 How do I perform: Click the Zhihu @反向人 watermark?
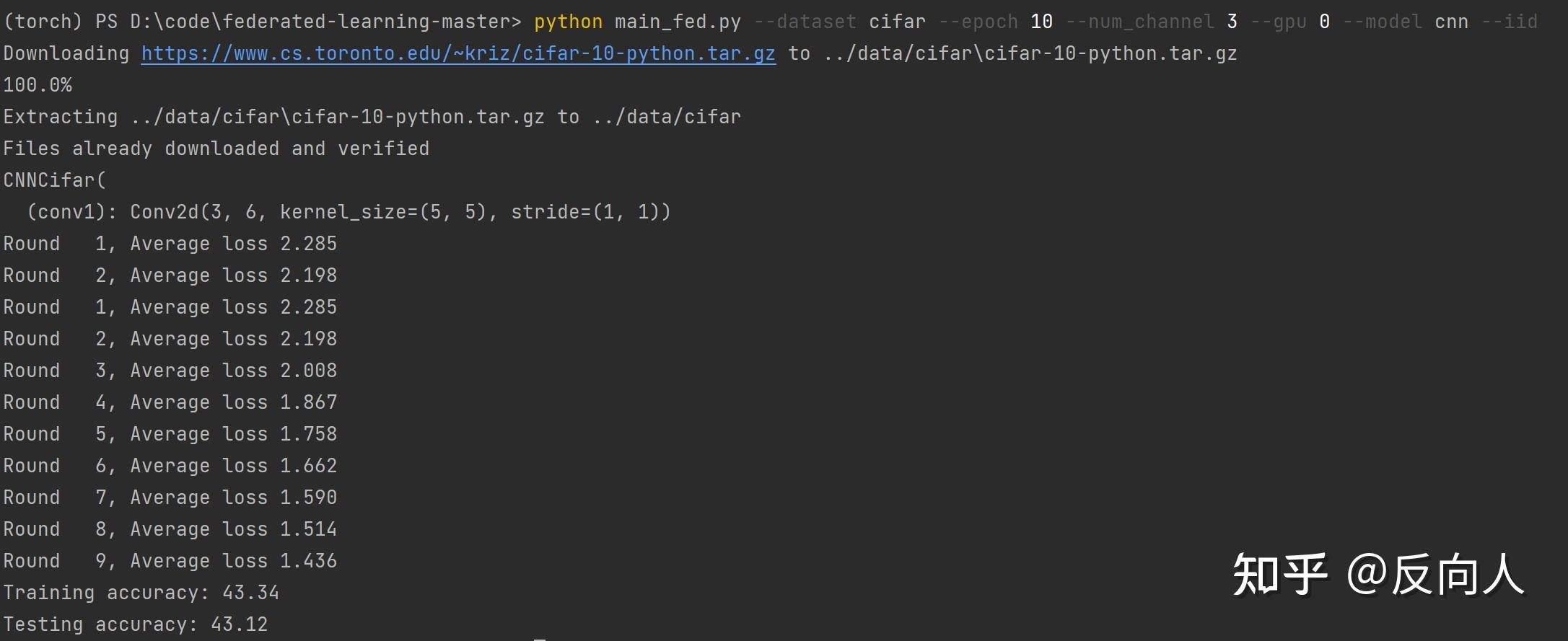1377,575
